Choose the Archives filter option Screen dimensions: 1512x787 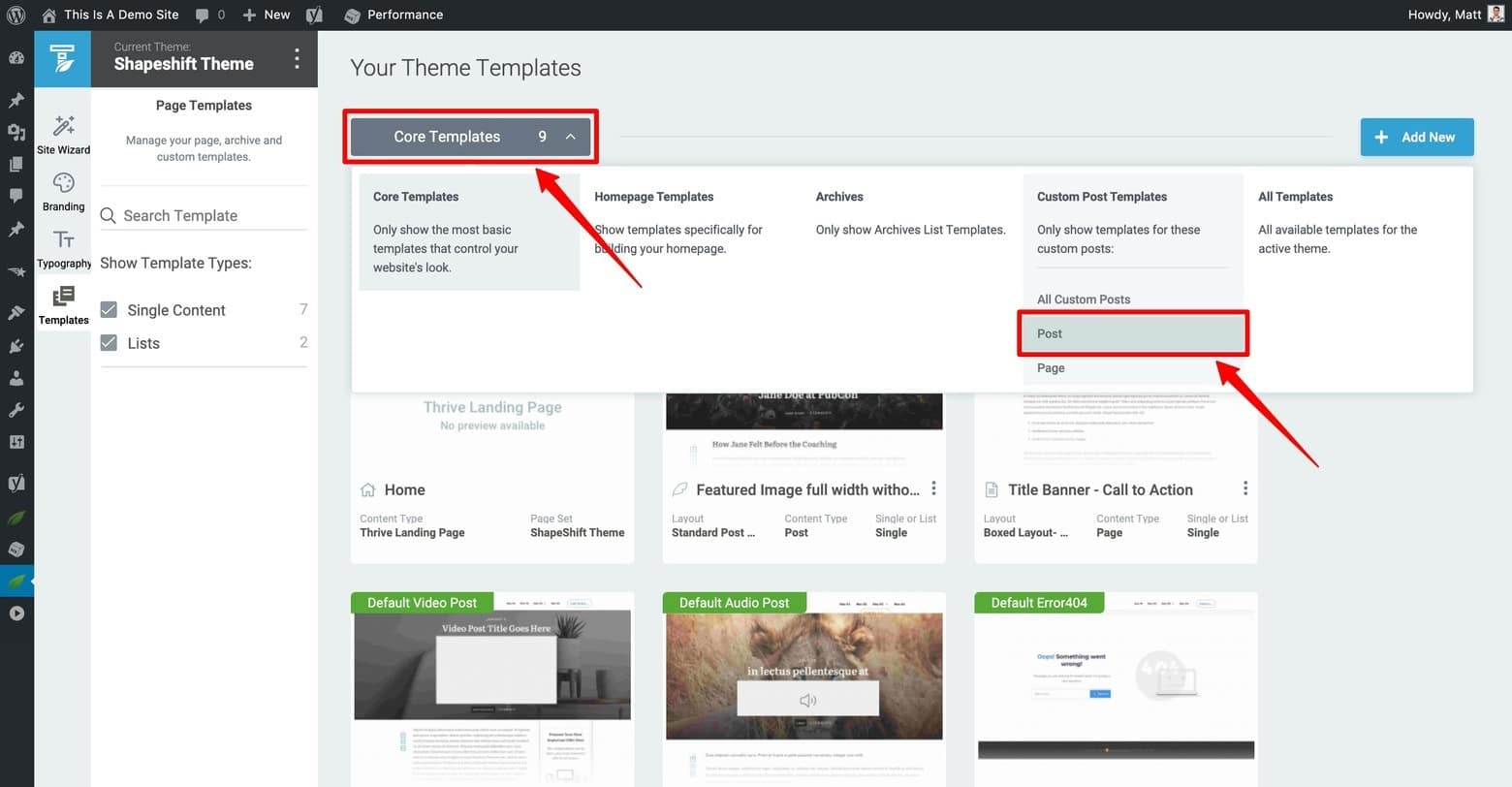coord(911,213)
